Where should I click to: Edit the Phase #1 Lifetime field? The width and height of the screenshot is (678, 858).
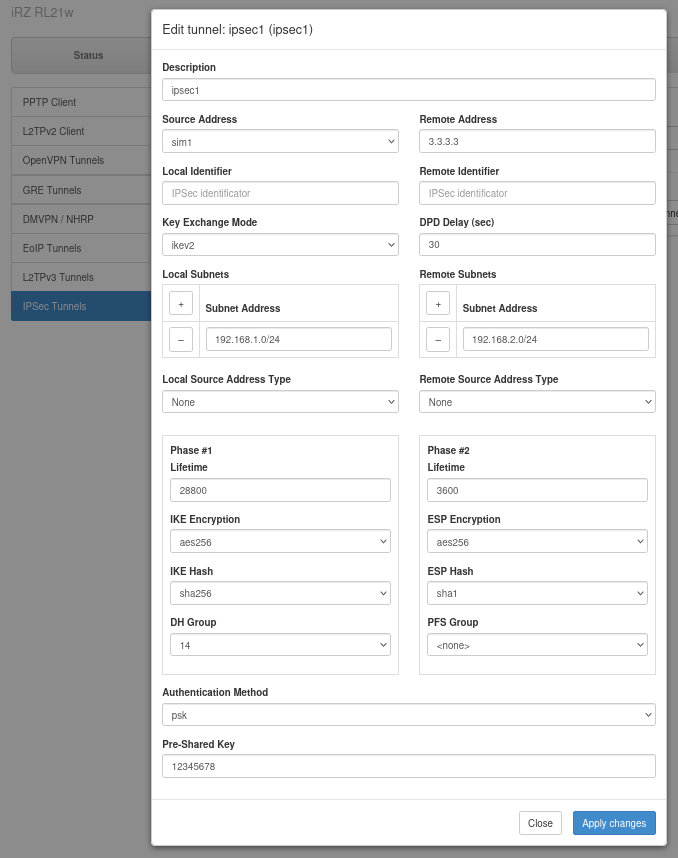280,490
